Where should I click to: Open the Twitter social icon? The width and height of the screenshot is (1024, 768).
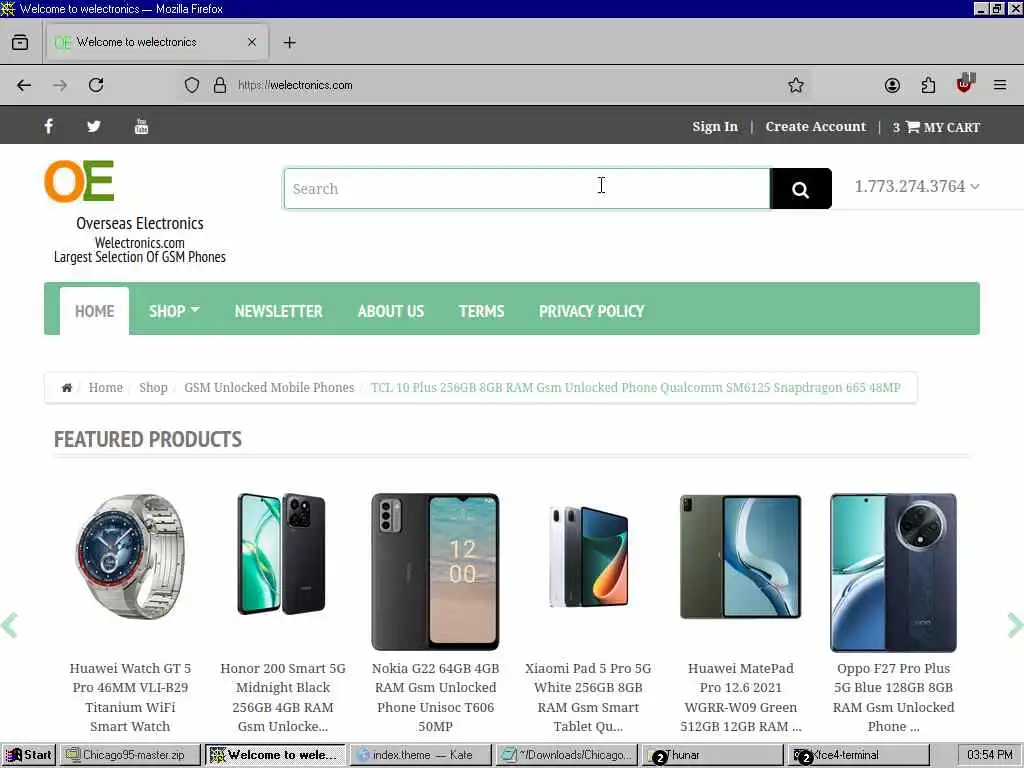click(94, 126)
